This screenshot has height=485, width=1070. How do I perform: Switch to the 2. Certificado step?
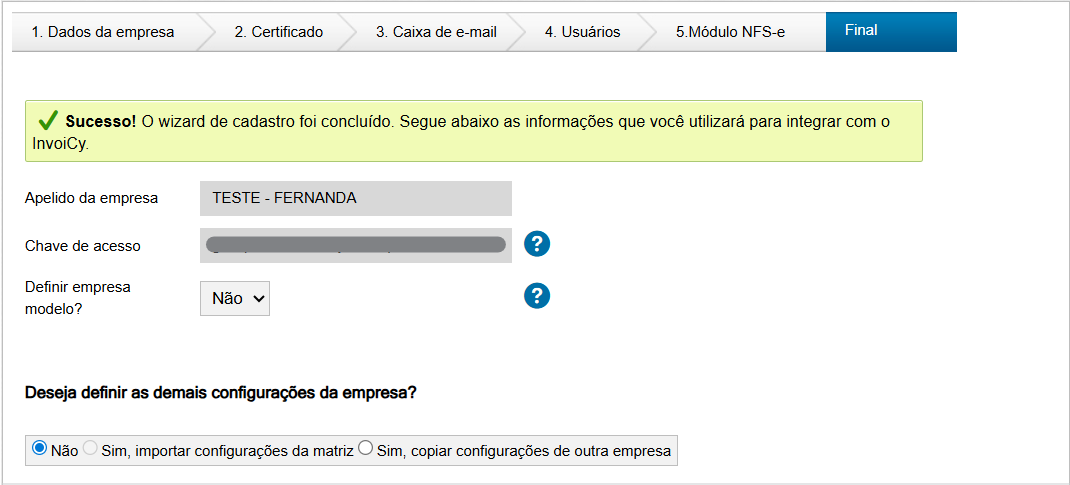[279, 32]
